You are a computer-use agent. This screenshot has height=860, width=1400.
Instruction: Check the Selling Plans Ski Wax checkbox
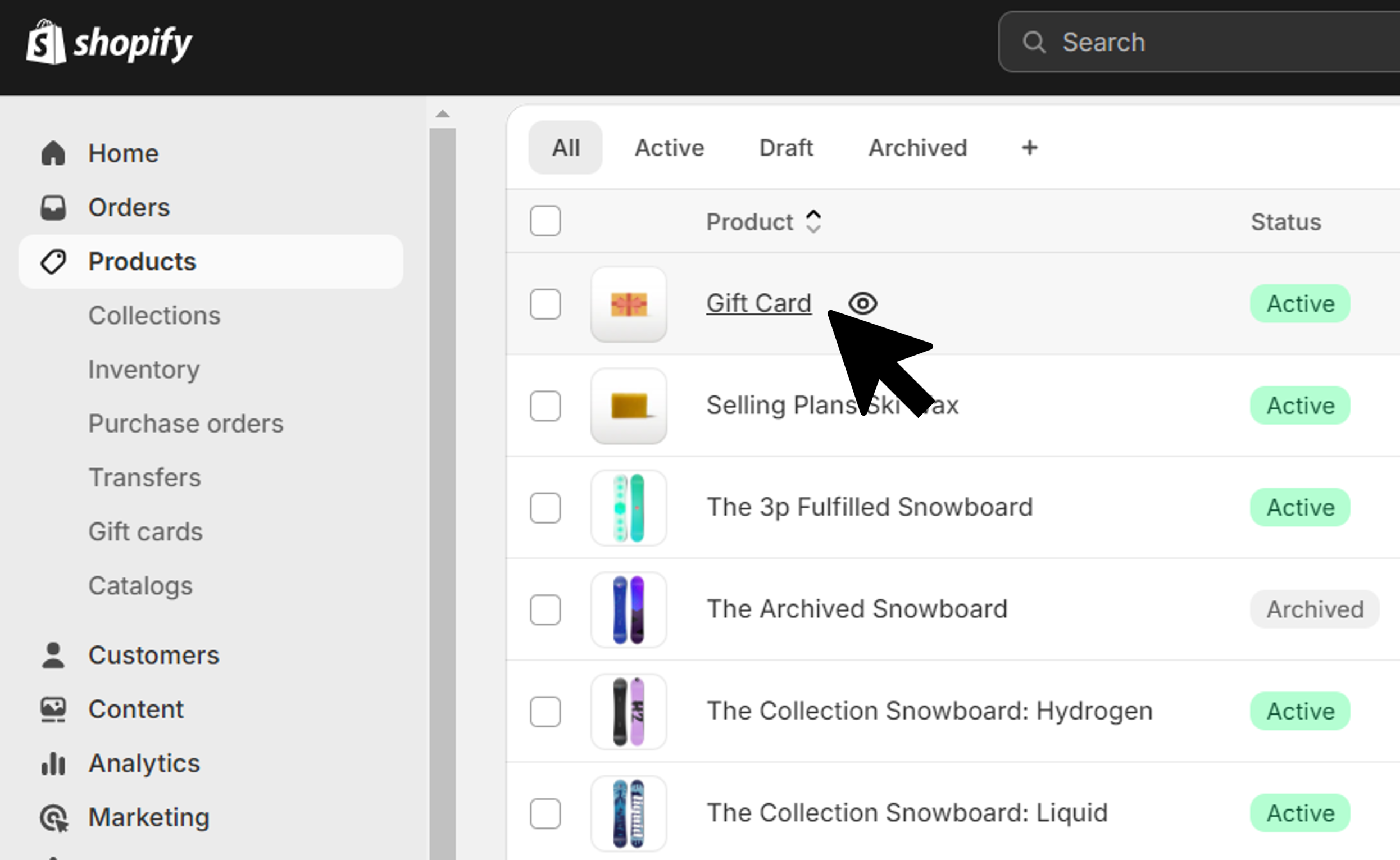click(545, 406)
